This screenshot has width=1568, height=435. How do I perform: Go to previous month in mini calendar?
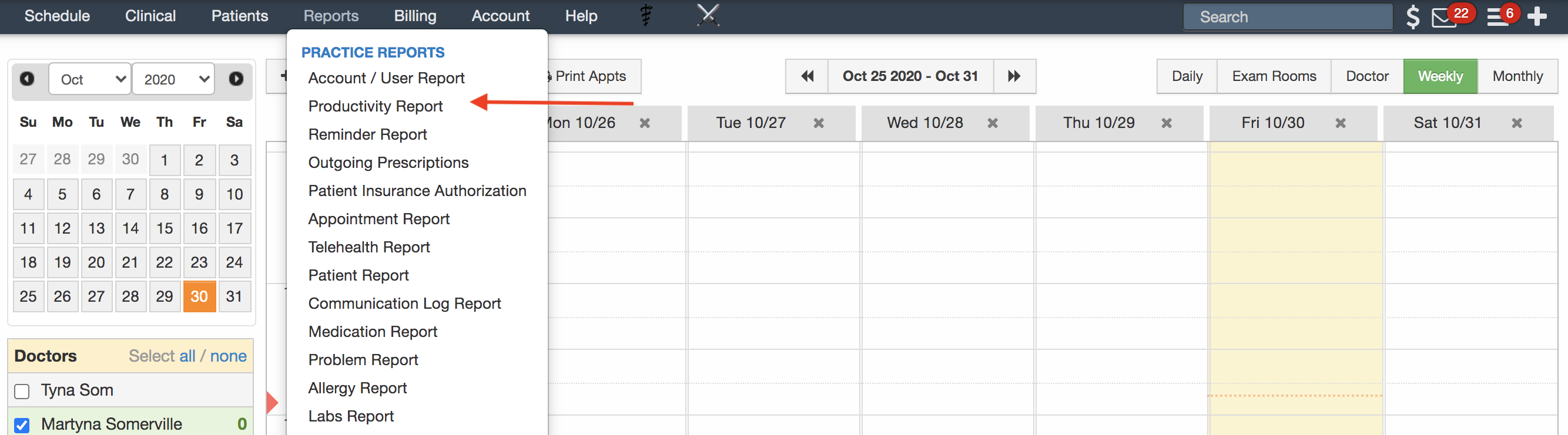(x=27, y=79)
